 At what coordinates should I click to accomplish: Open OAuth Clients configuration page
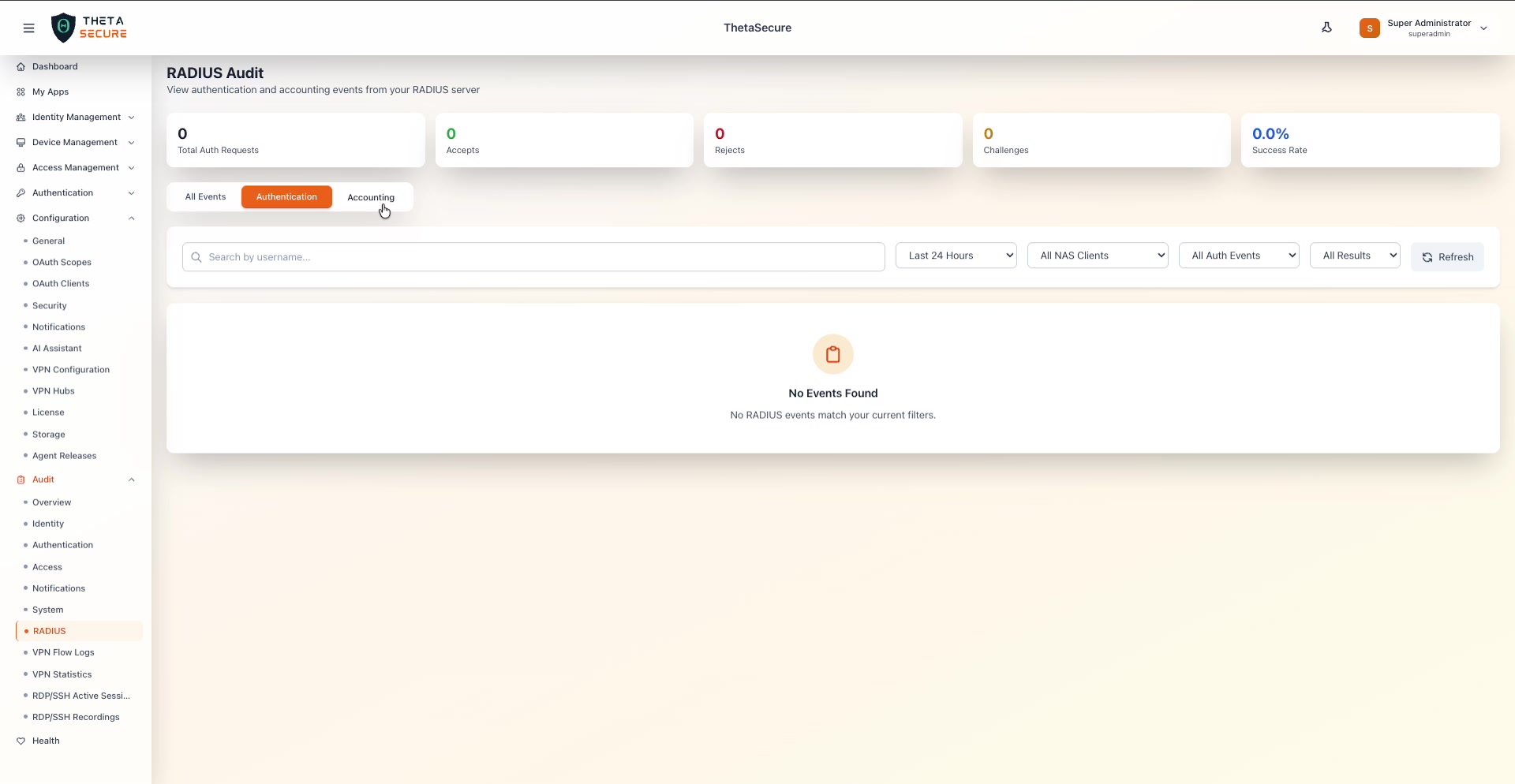60,283
